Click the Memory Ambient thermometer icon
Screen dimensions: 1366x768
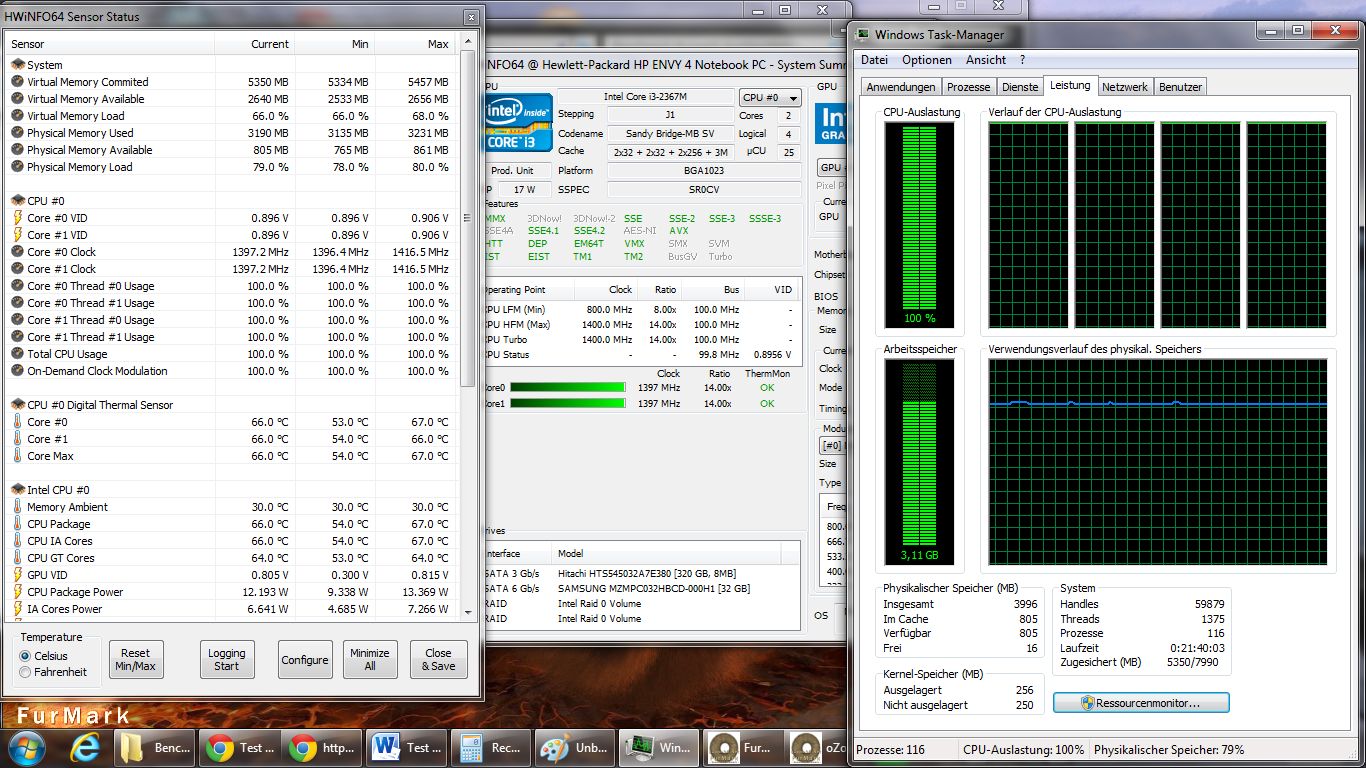click(17, 507)
